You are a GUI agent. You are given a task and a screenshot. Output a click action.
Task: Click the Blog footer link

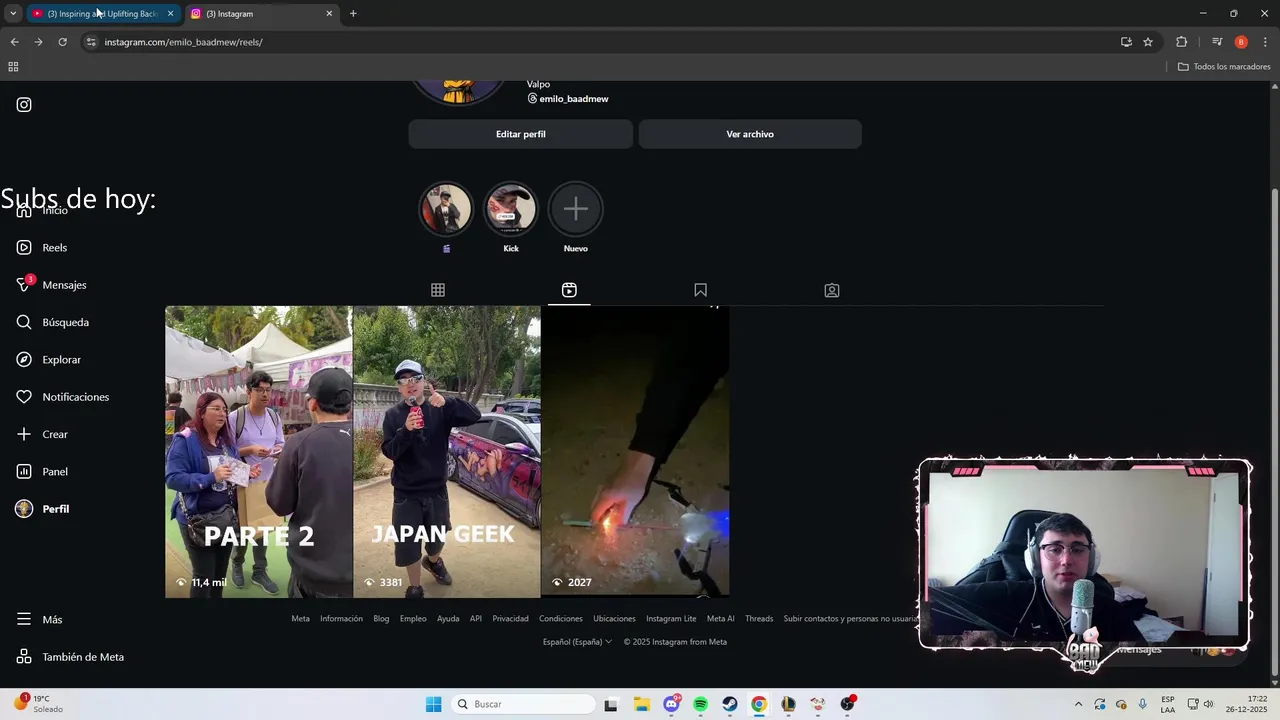pyautogui.click(x=381, y=619)
